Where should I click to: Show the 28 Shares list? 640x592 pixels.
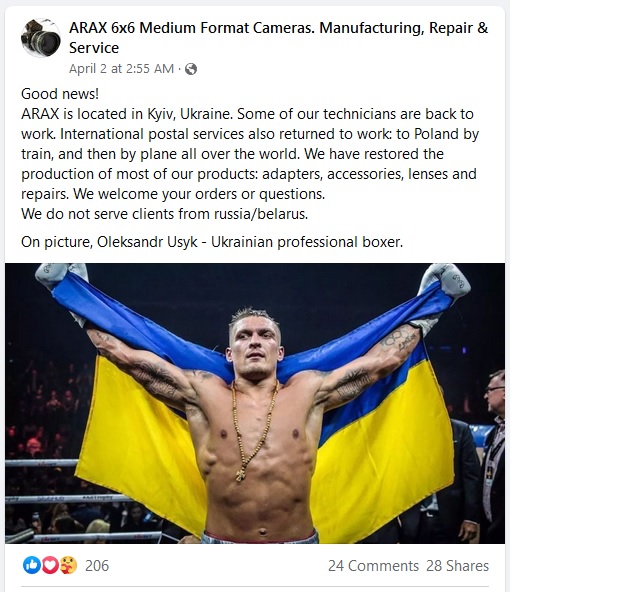457,566
